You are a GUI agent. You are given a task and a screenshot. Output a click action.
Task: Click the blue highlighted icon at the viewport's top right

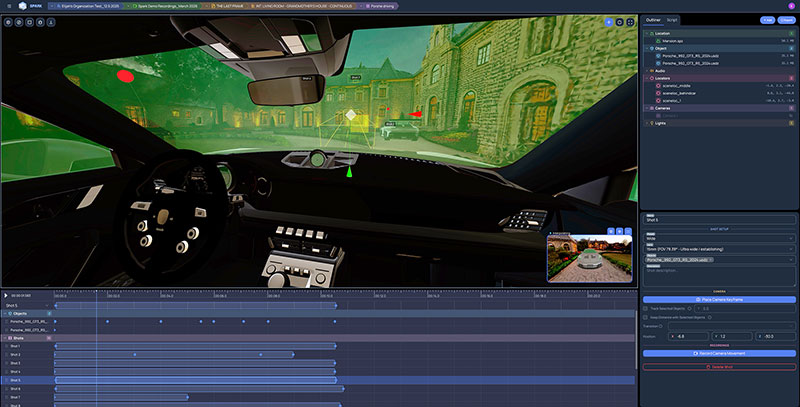[609, 22]
